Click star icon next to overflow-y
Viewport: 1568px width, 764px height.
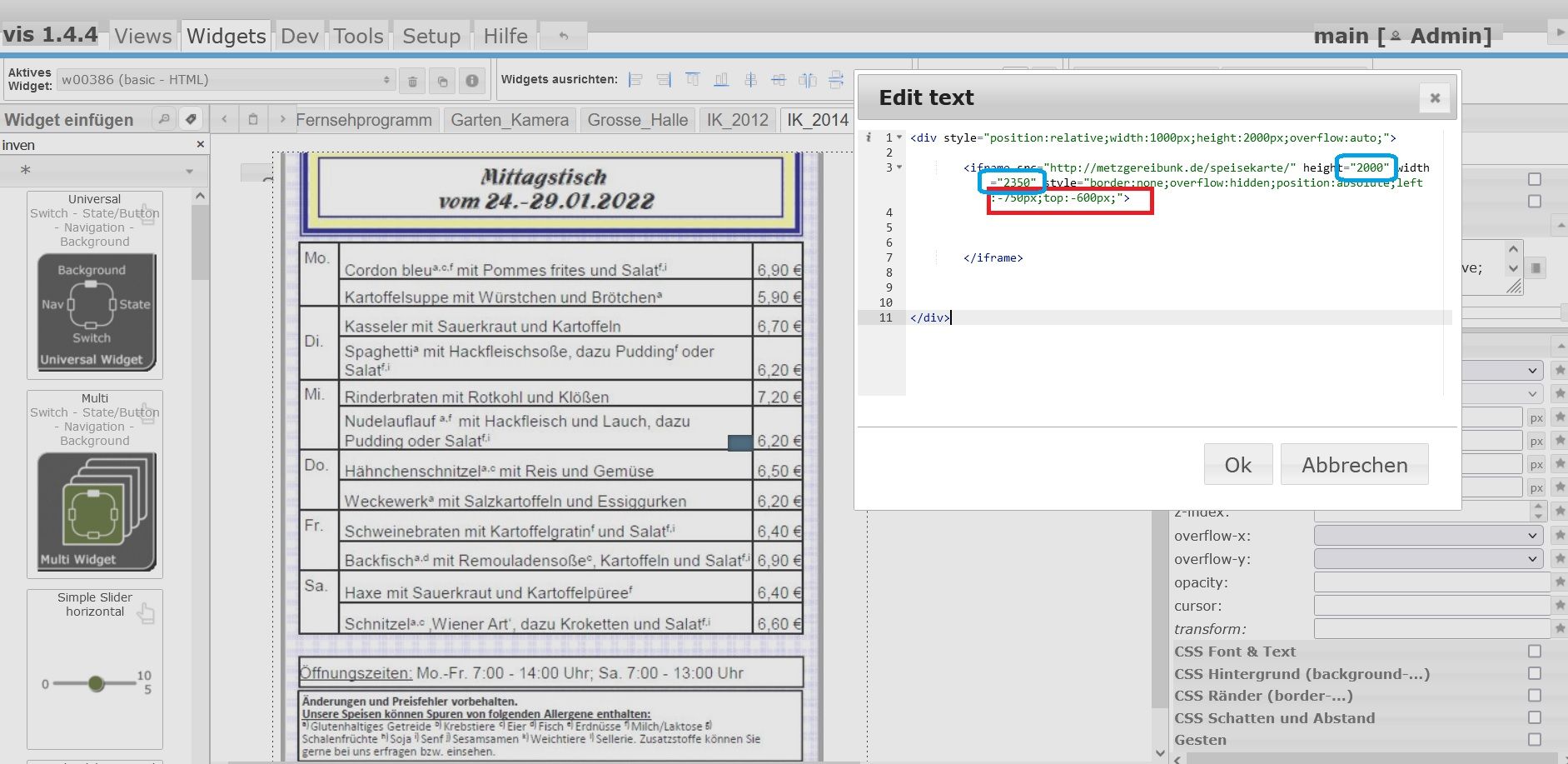[1560, 559]
